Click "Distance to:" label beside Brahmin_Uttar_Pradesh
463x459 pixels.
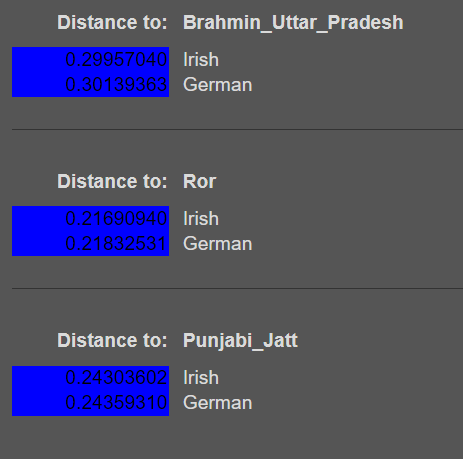(112, 23)
